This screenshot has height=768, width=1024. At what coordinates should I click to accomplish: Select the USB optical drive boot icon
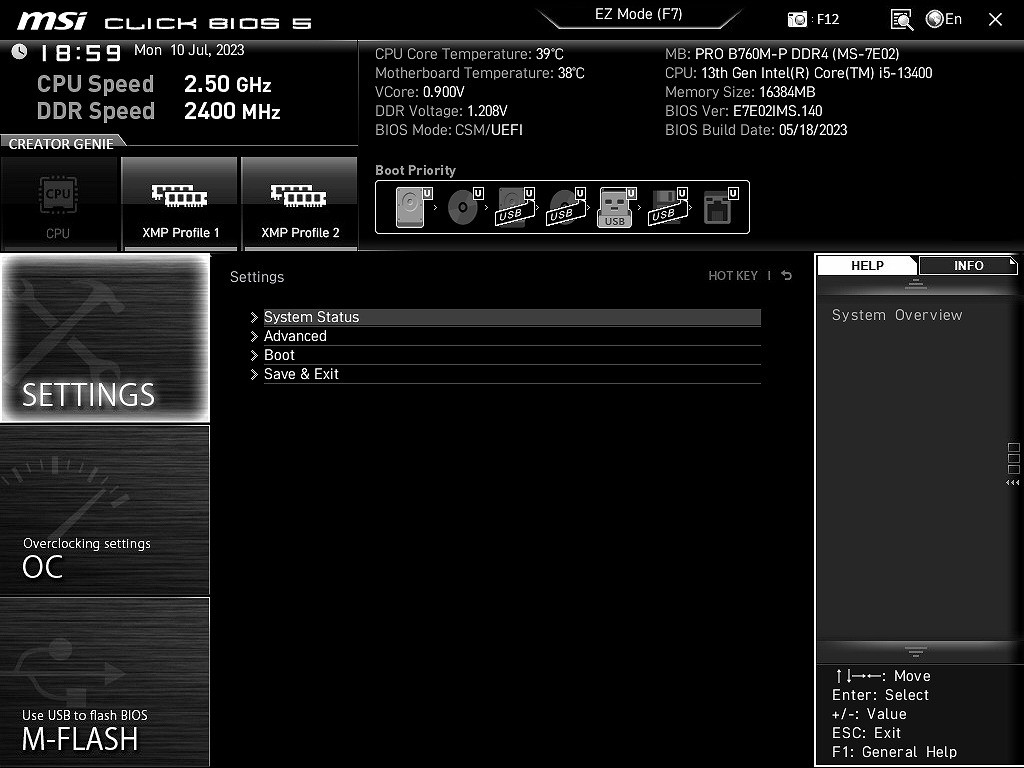pyautogui.click(x=566, y=207)
